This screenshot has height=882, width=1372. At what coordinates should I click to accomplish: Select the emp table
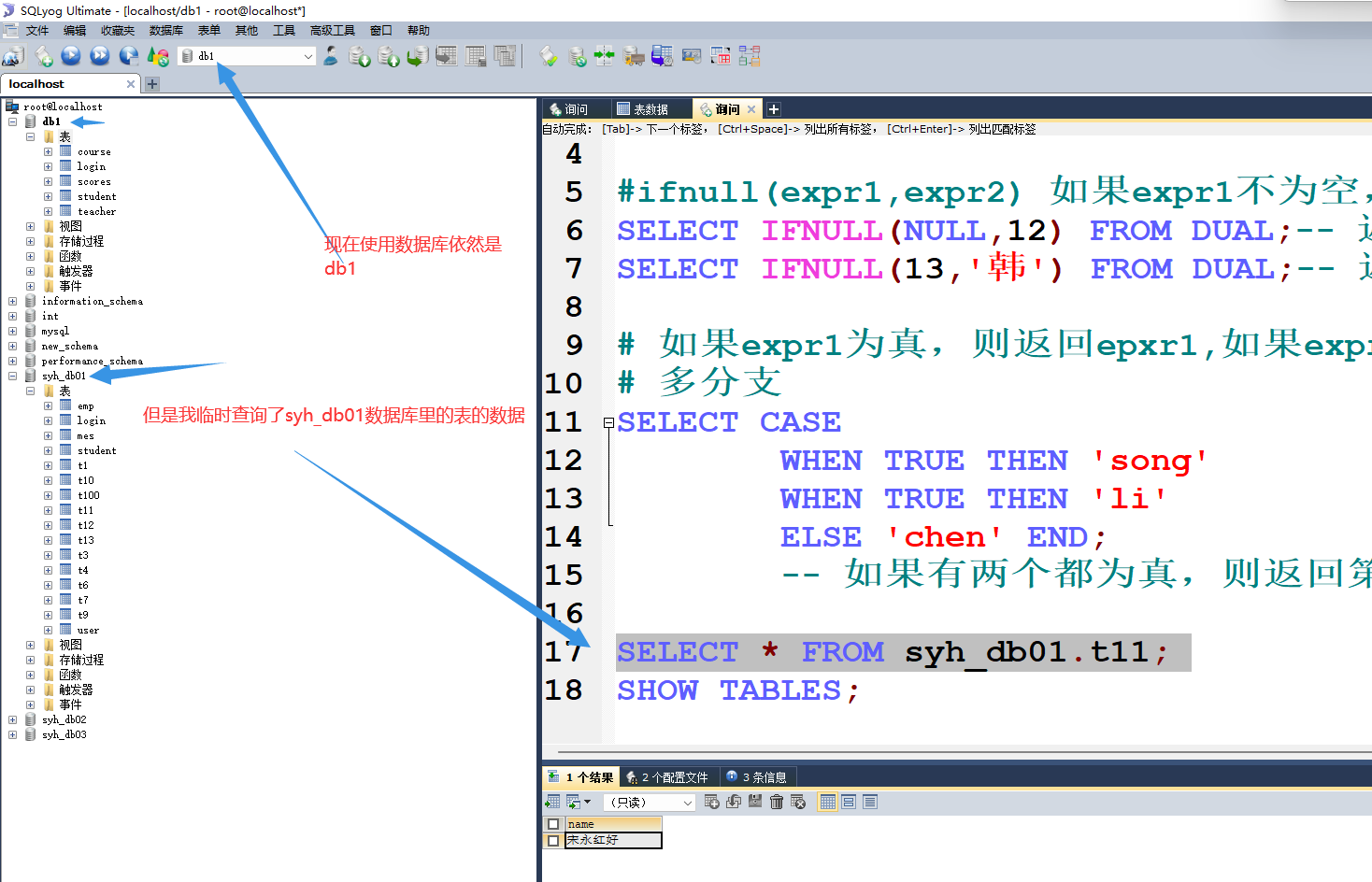coord(85,405)
